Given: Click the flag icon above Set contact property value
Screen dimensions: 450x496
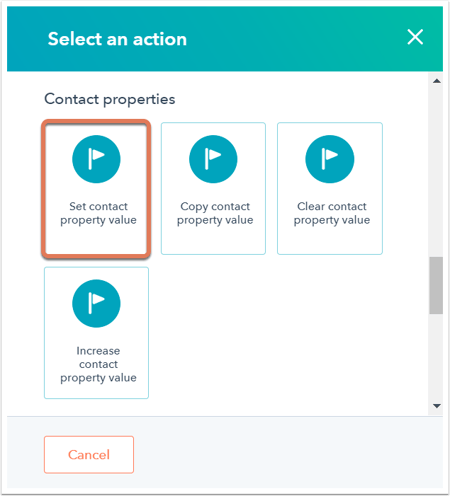Looking at the screenshot, I should point(96,159).
